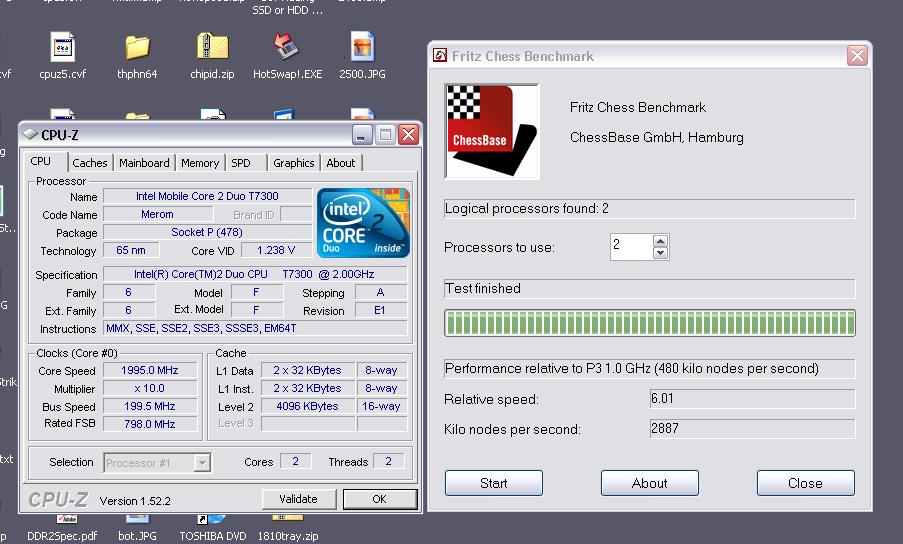The width and height of the screenshot is (903, 544).
Task: Click About in Fritz Chess Benchmark
Action: (x=650, y=483)
